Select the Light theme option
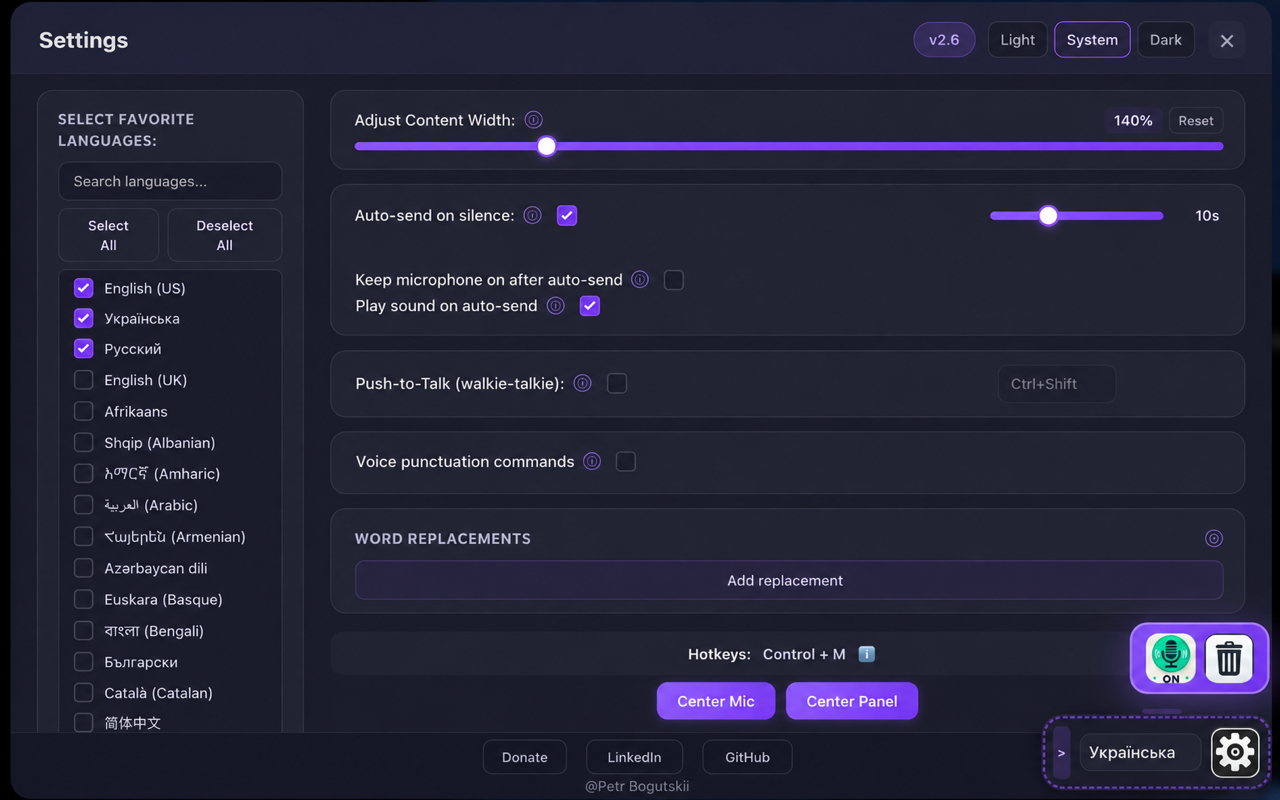The image size is (1280, 800). (x=1018, y=40)
